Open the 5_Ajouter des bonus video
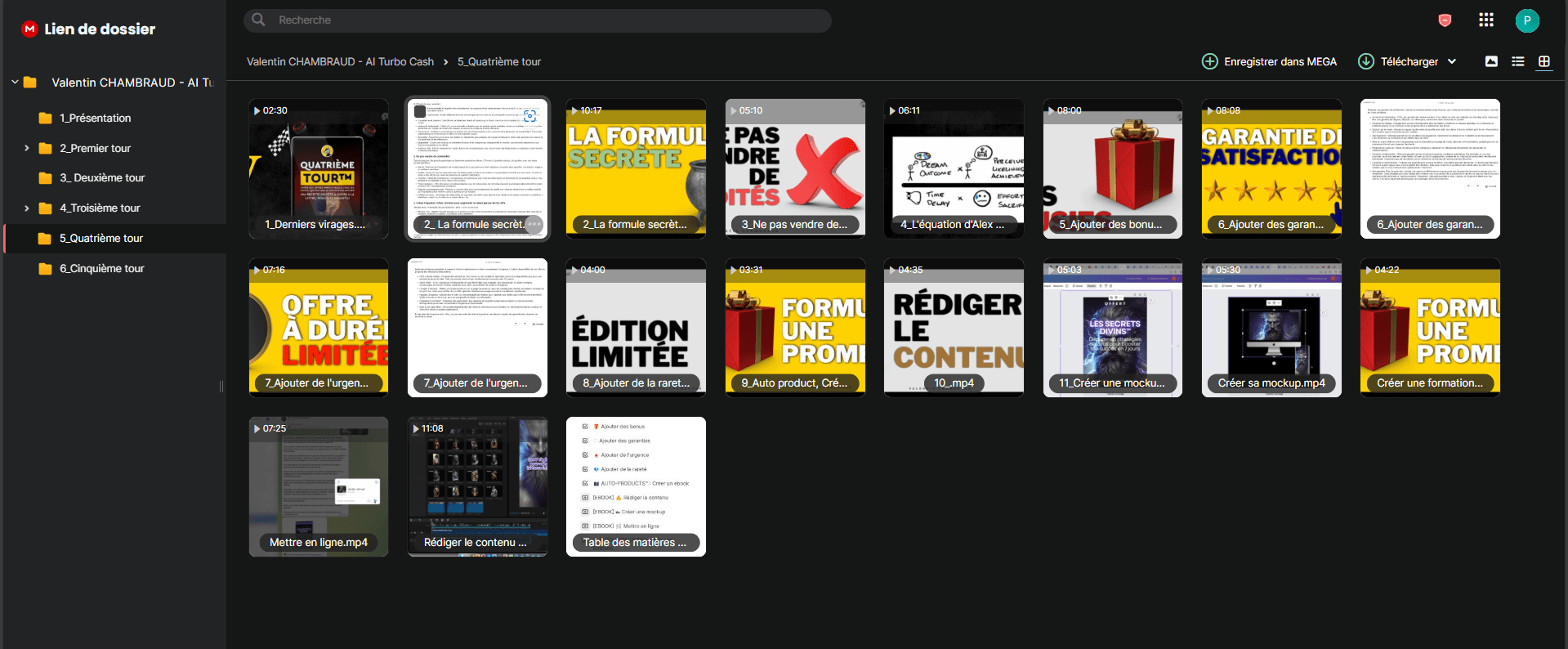1568x649 pixels. 1113,169
